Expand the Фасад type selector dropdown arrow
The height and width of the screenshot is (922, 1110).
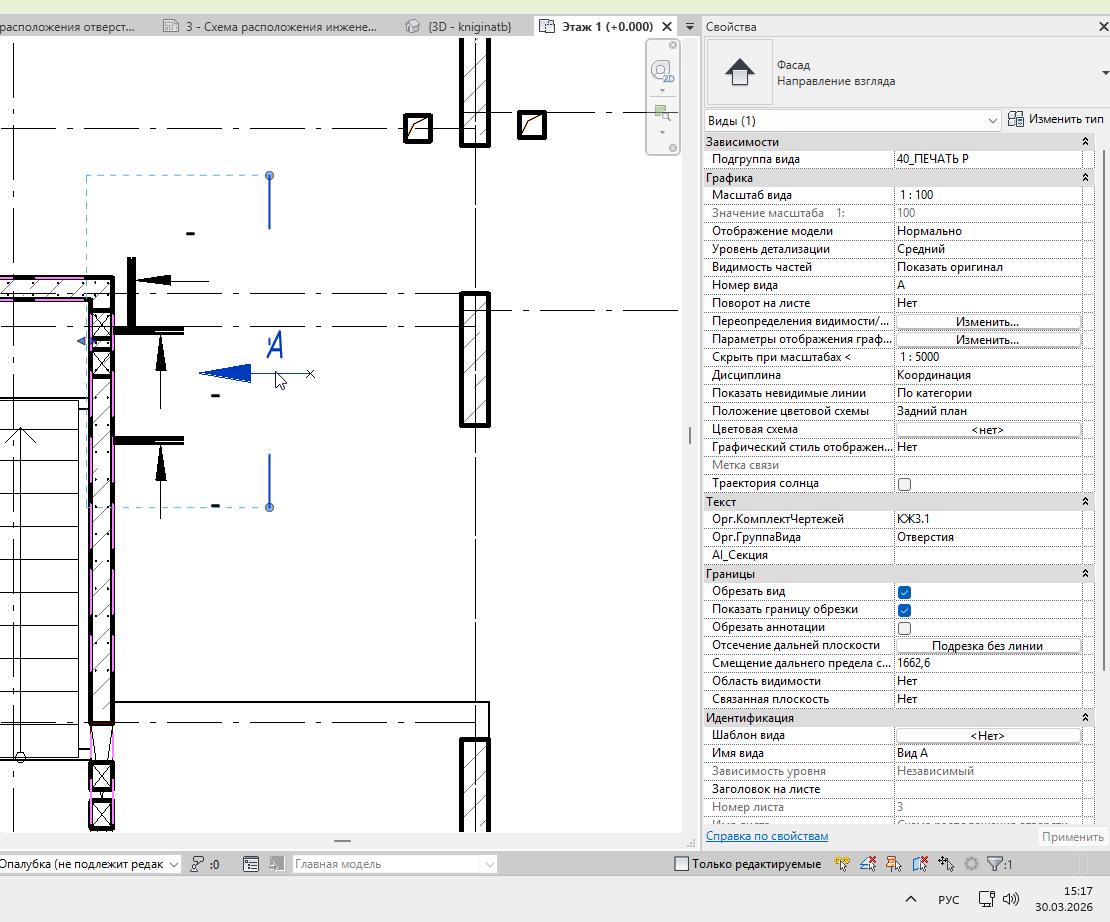(x=1104, y=73)
